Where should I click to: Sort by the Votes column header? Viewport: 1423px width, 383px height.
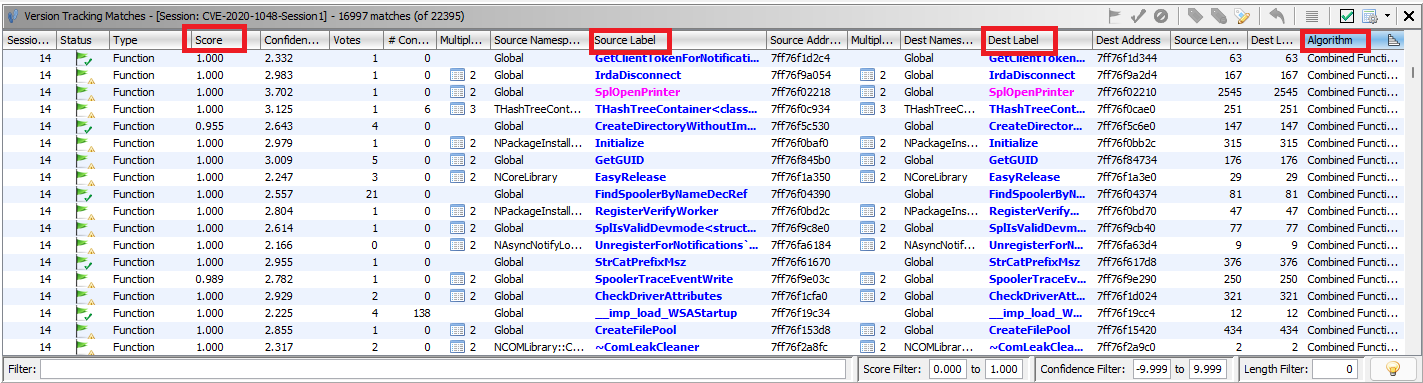pyautogui.click(x=357, y=40)
